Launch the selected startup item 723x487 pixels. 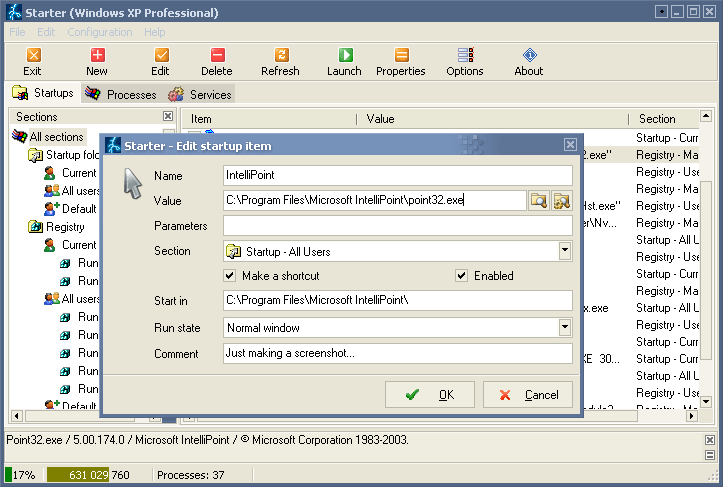[344, 61]
